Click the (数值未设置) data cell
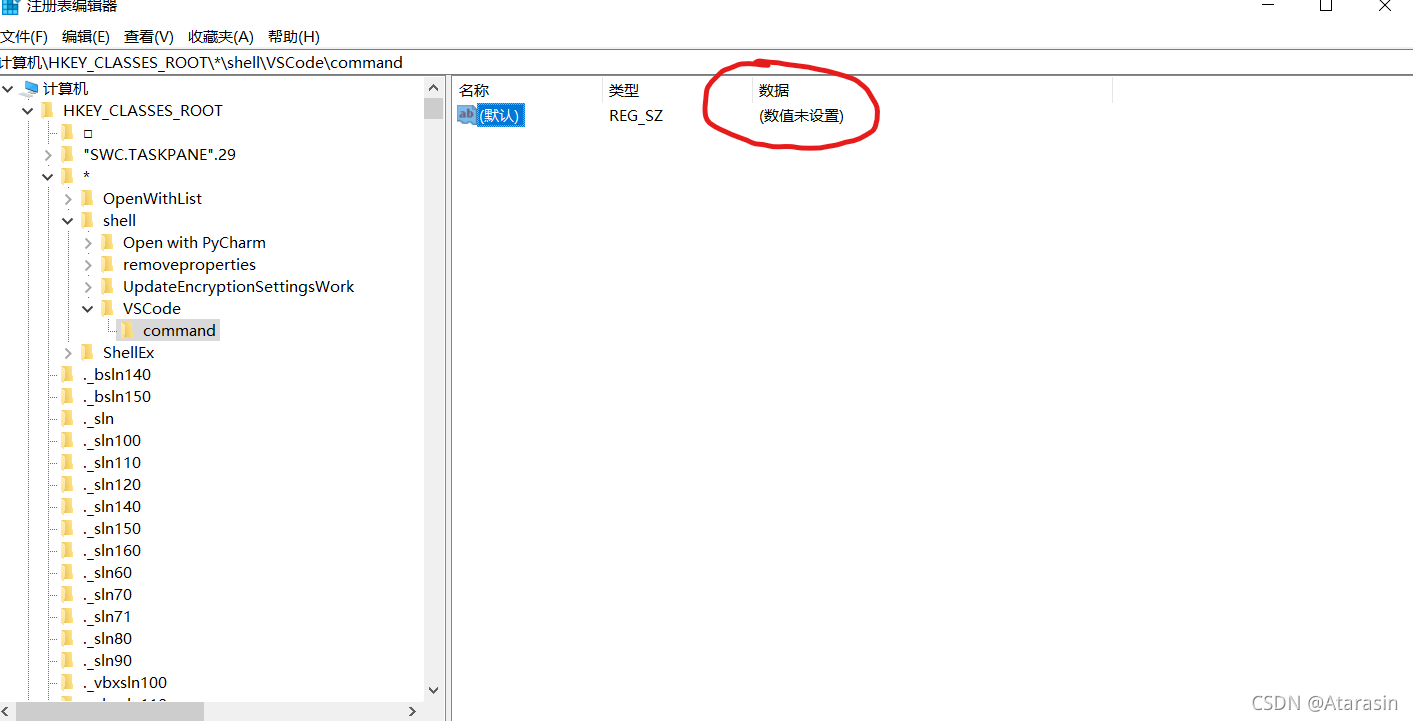This screenshot has width=1413, height=721. 801,116
